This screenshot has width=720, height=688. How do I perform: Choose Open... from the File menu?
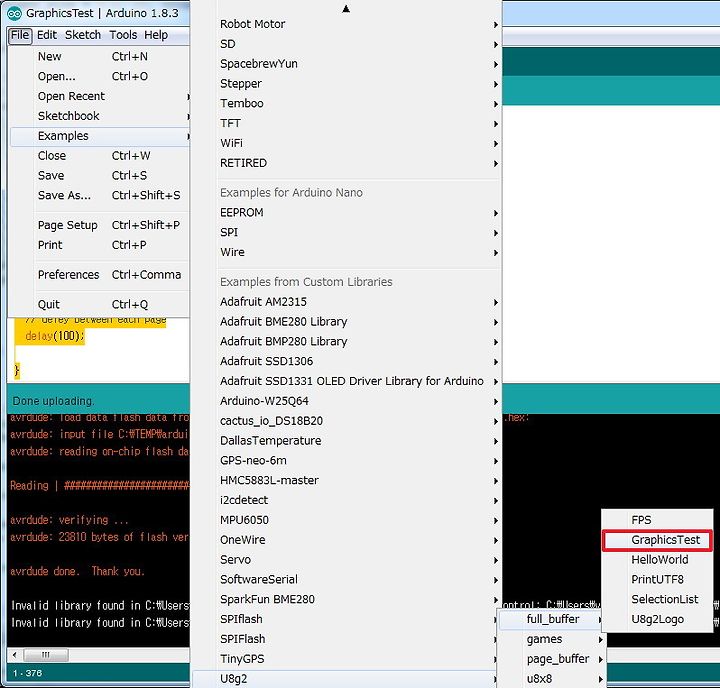coord(100,76)
